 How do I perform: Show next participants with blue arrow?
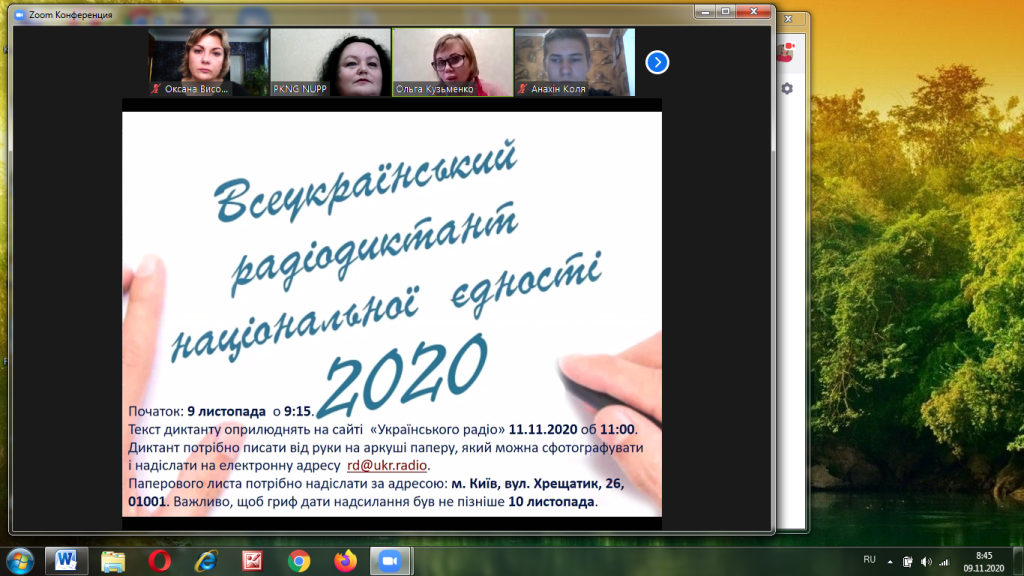tap(657, 62)
